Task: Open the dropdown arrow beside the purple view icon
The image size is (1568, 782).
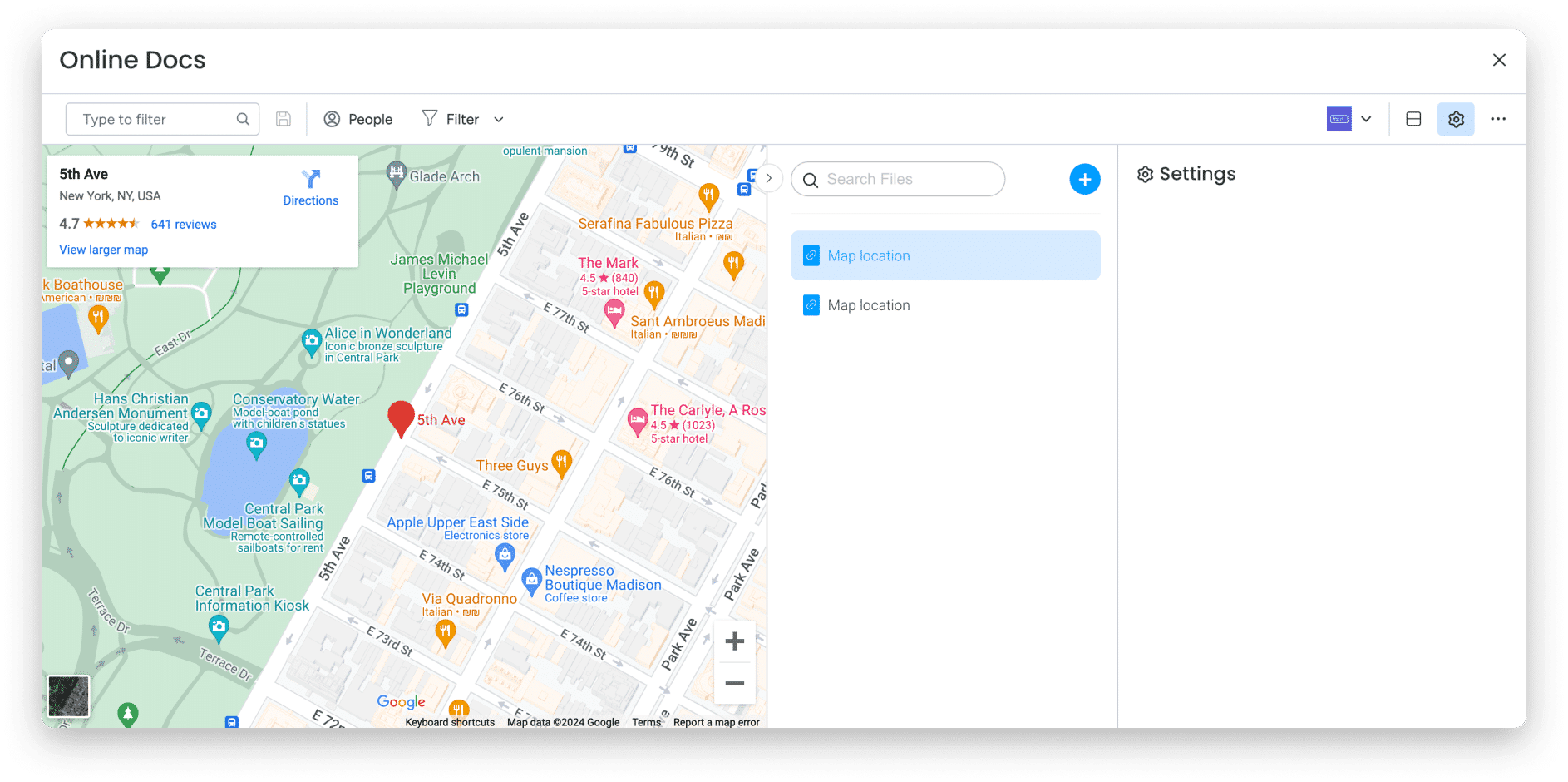Action: [x=1366, y=119]
